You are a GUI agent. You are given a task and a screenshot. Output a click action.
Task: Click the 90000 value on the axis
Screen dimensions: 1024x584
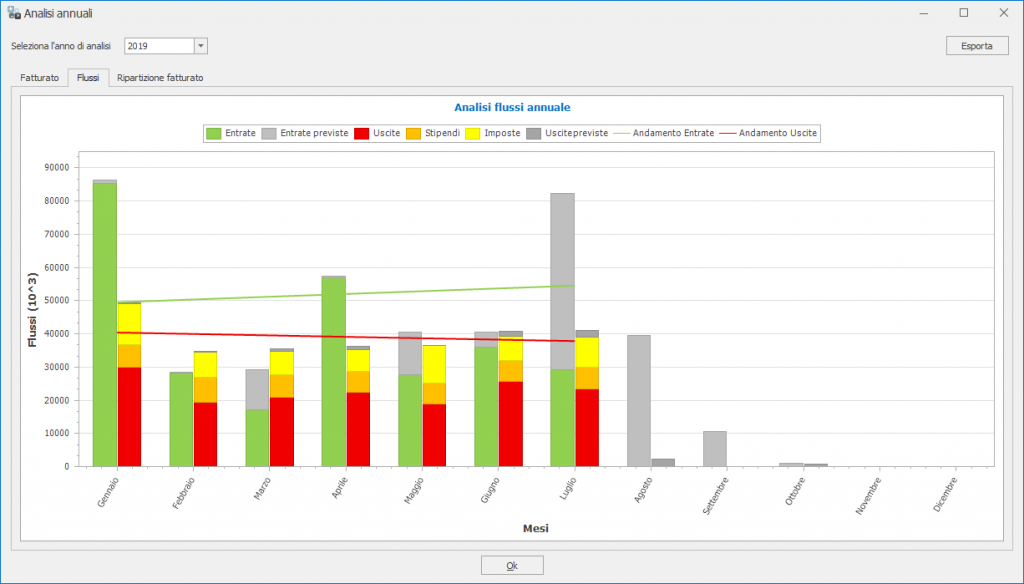pyautogui.click(x=56, y=168)
